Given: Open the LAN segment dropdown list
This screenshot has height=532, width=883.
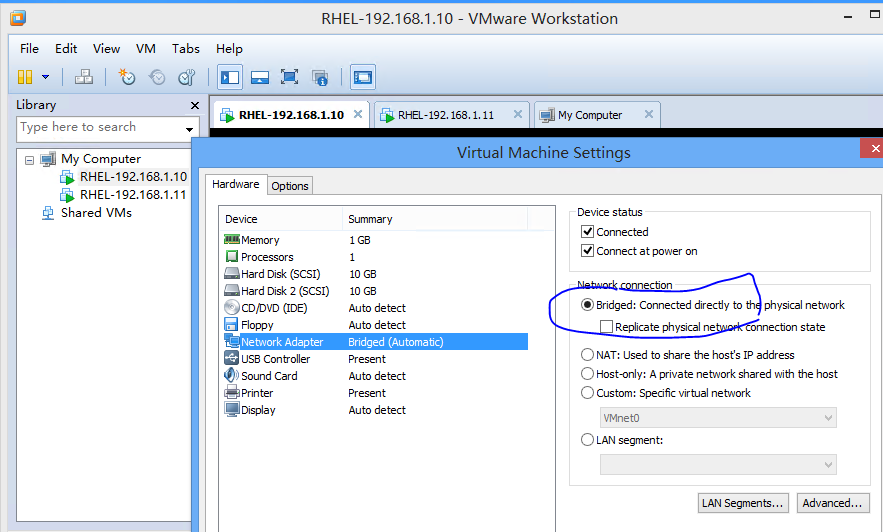Looking at the screenshot, I should (x=718, y=464).
